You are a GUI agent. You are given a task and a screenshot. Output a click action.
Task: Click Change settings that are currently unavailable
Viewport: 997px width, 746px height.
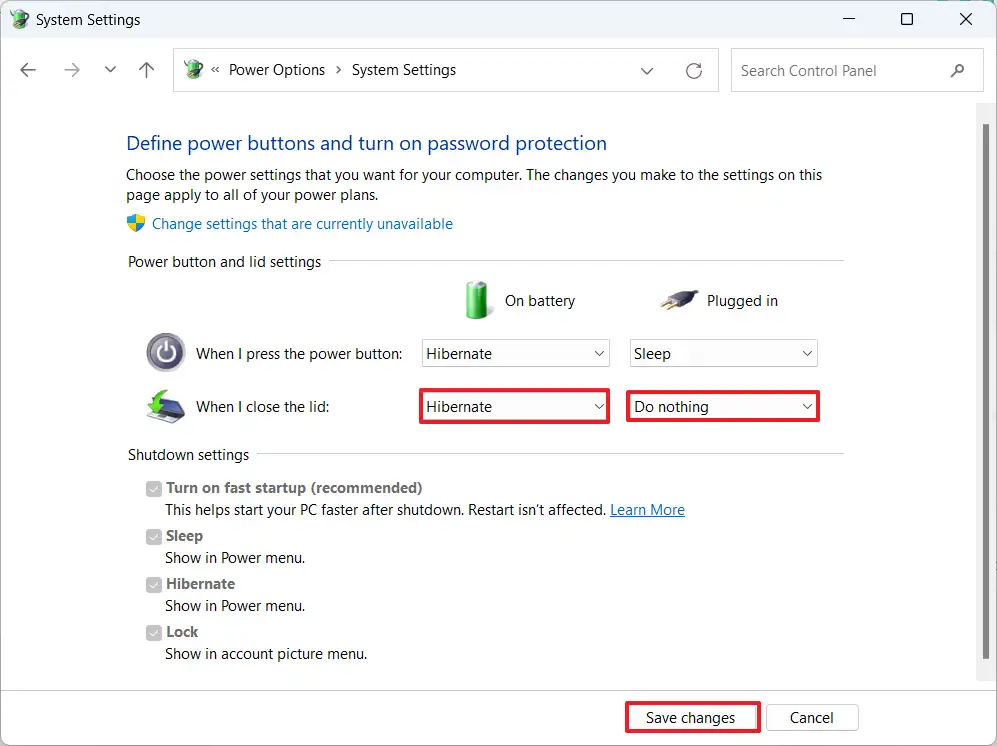[x=301, y=224]
